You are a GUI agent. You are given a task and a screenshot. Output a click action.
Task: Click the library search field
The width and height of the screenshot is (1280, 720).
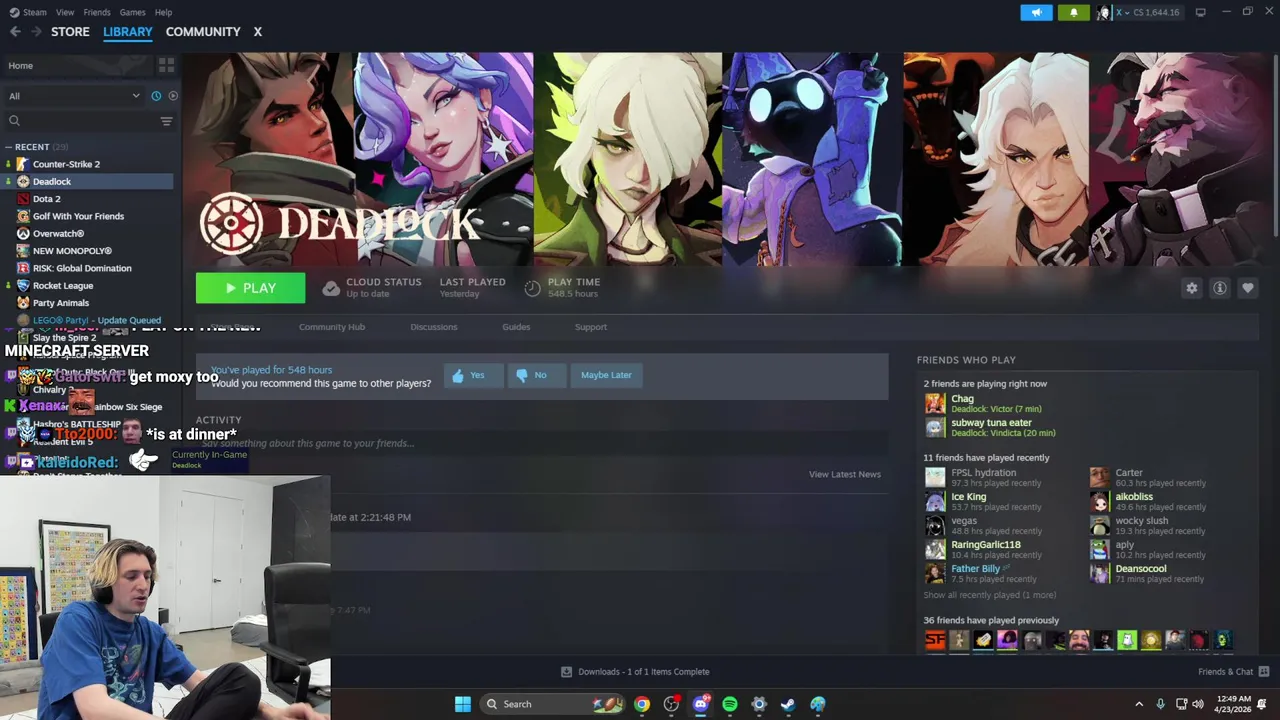tap(80, 121)
